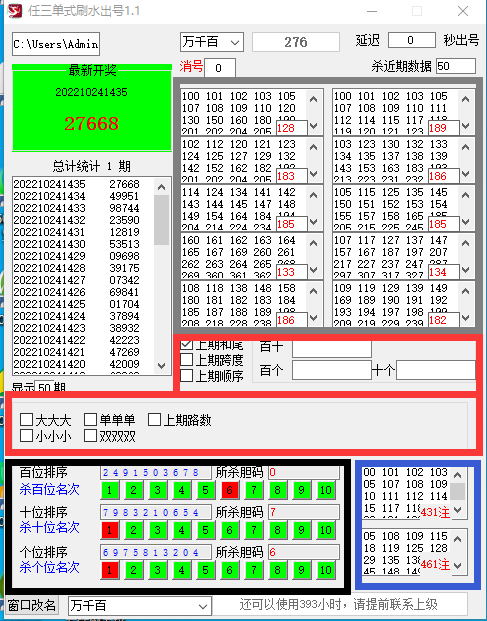Select history row 202210241420 42009

click(76, 364)
